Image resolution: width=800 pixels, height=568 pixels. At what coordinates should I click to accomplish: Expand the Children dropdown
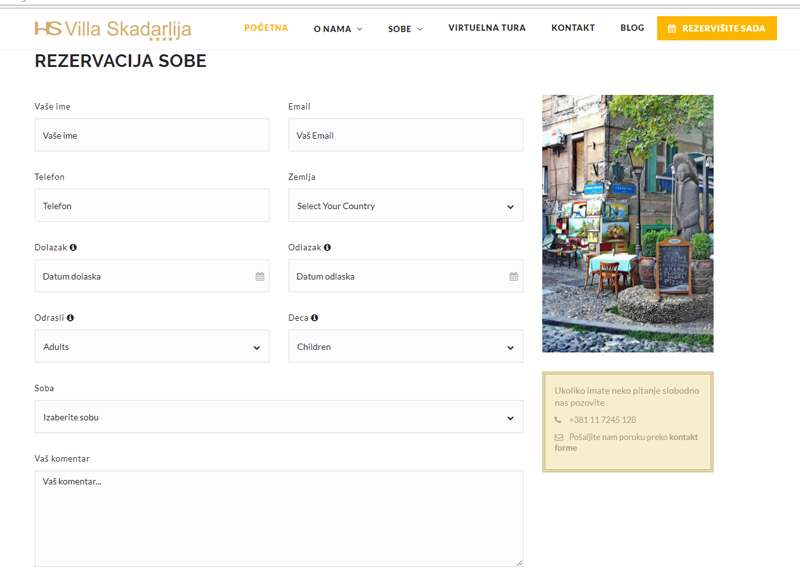(x=405, y=347)
